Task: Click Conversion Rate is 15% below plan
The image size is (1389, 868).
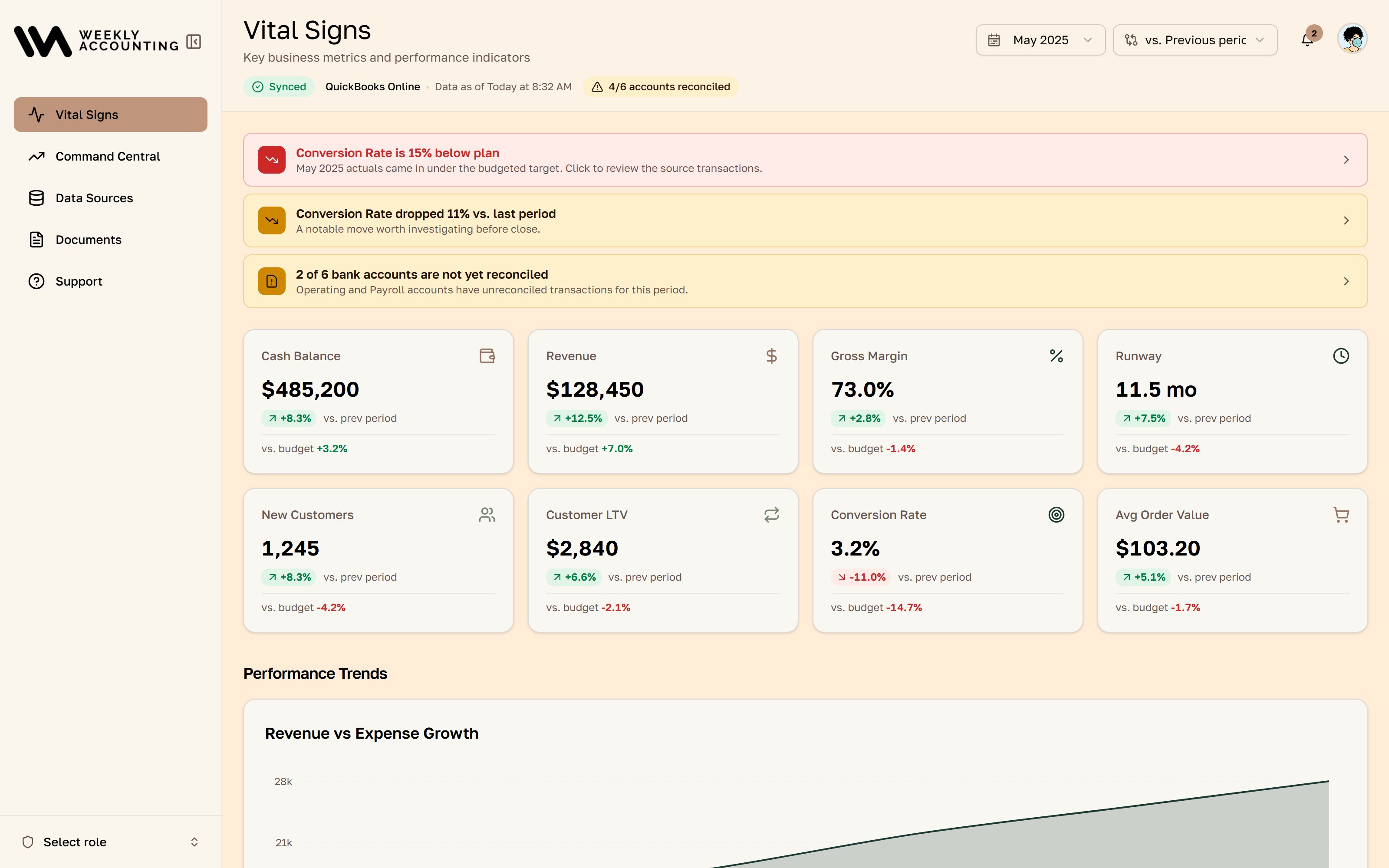Action: point(397,153)
